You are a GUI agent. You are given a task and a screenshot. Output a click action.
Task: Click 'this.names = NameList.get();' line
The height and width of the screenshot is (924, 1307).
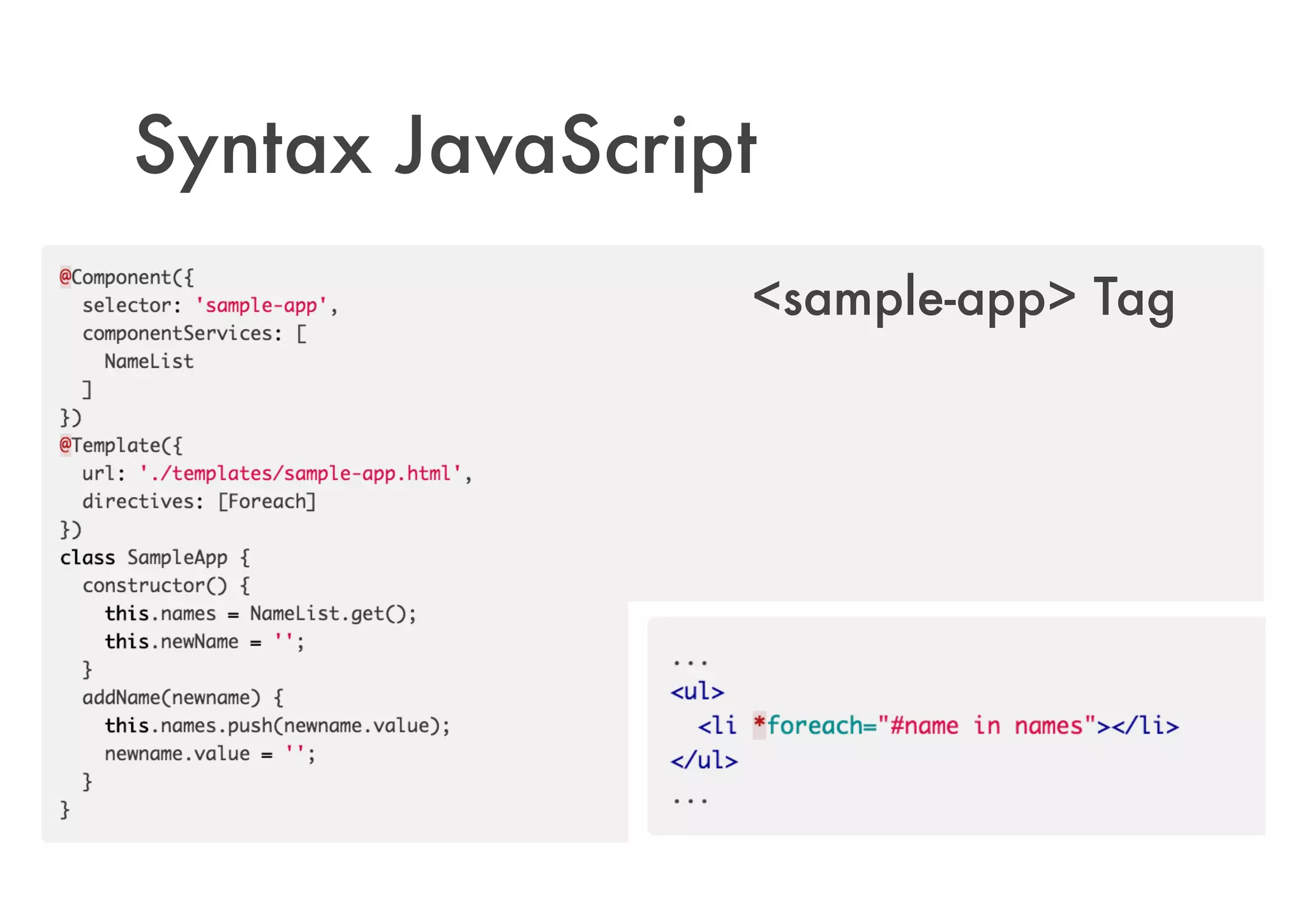tap(261, 614)
